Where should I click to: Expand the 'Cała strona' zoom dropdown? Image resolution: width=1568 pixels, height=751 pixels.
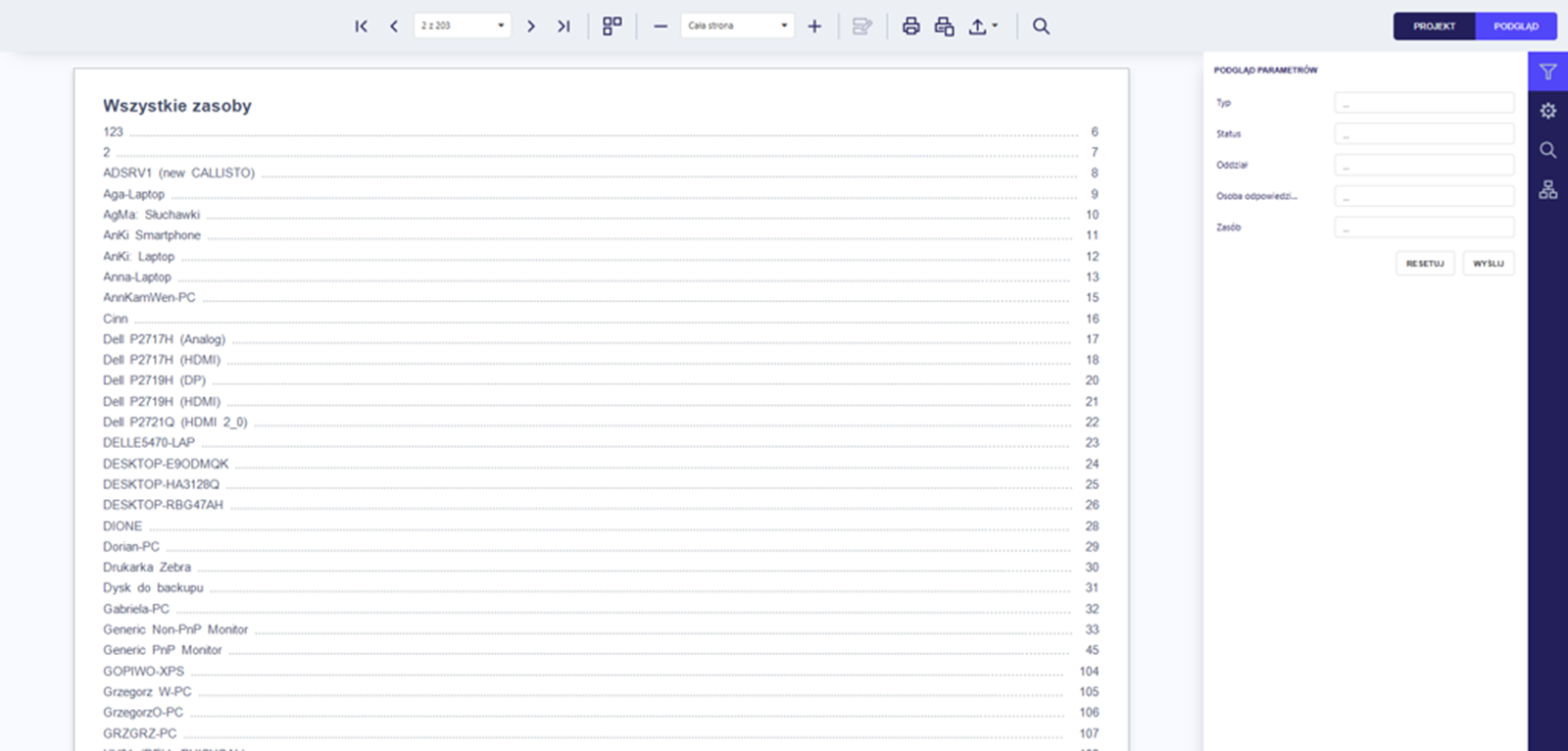tap(738, 25)
